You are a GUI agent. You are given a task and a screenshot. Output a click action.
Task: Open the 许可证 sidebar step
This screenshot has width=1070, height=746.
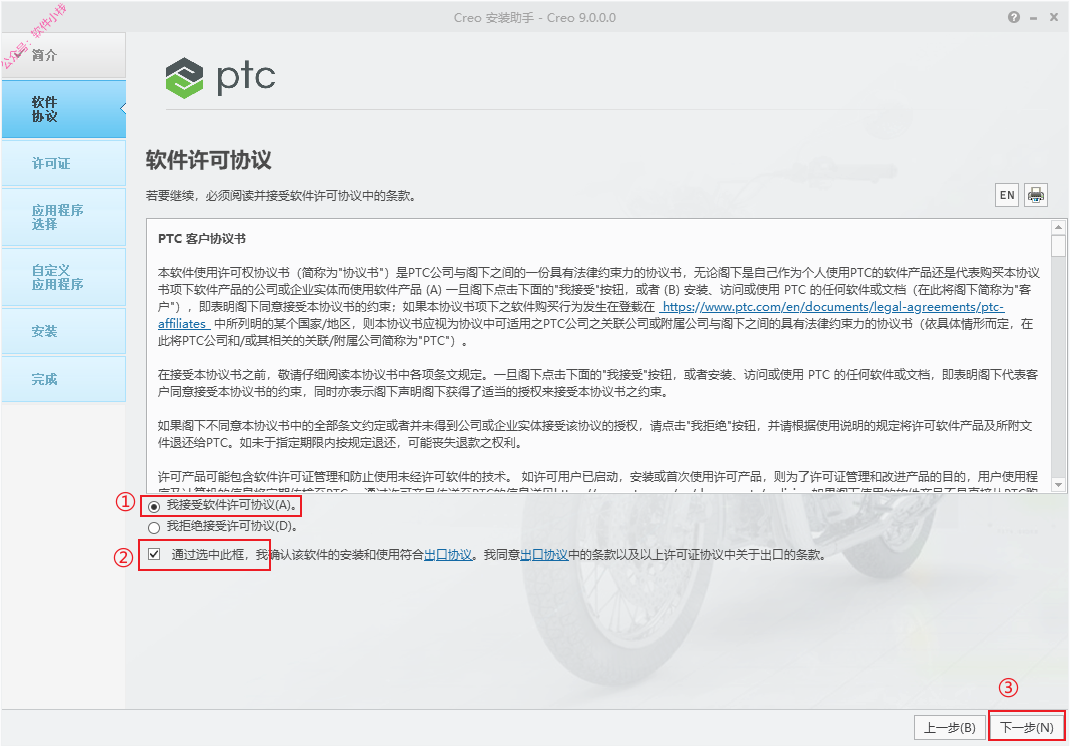coord(63,163)
